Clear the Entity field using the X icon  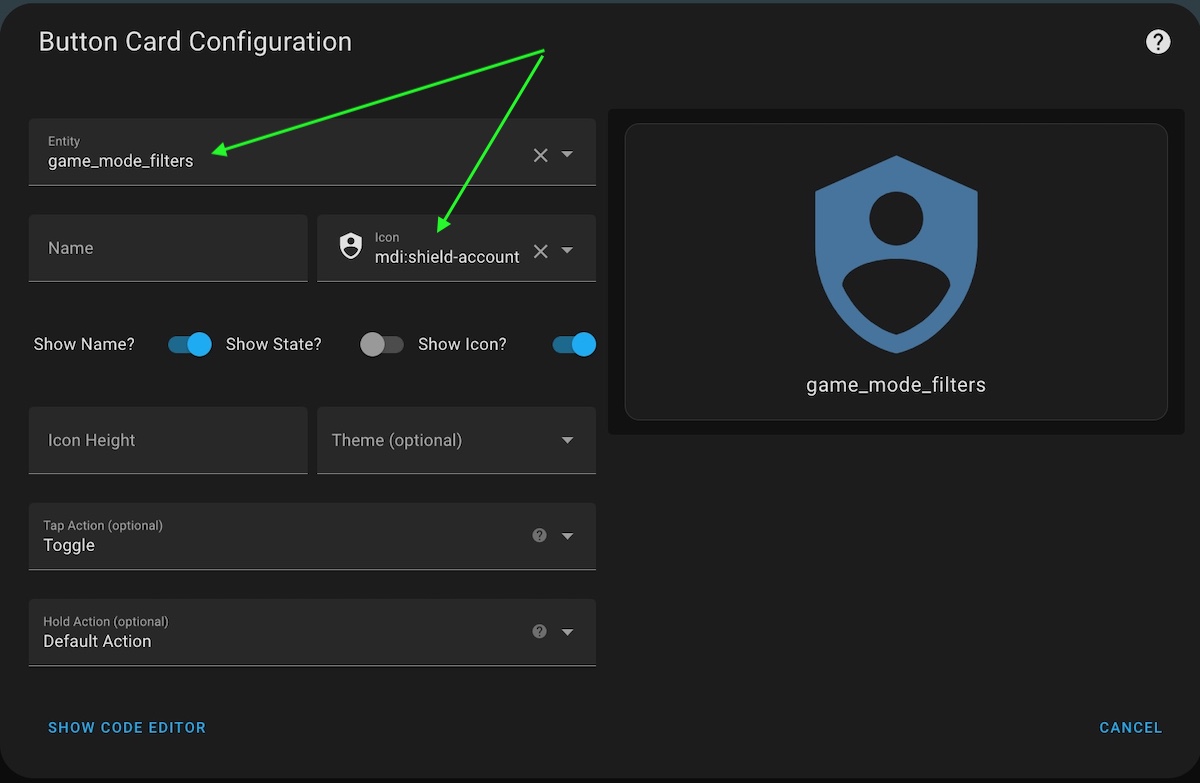[x=540, y=155]
